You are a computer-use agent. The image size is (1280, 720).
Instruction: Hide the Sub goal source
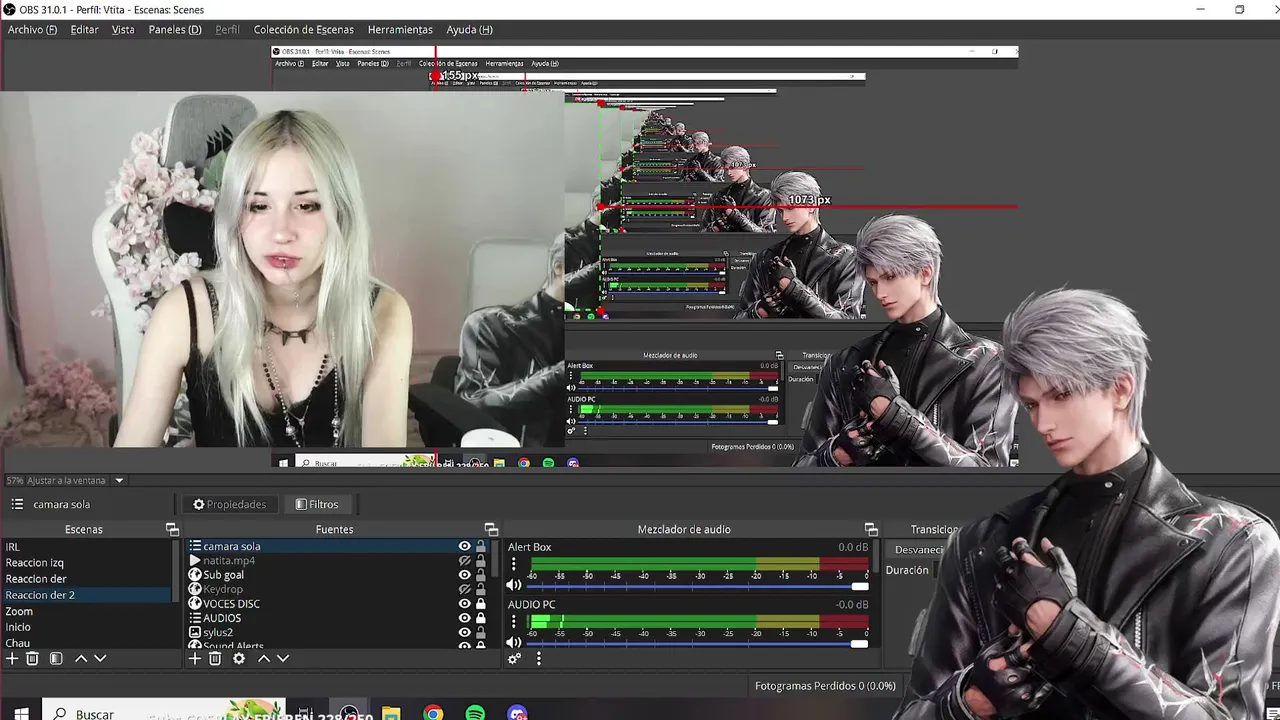pyautogui.click(x=464, y=575)
